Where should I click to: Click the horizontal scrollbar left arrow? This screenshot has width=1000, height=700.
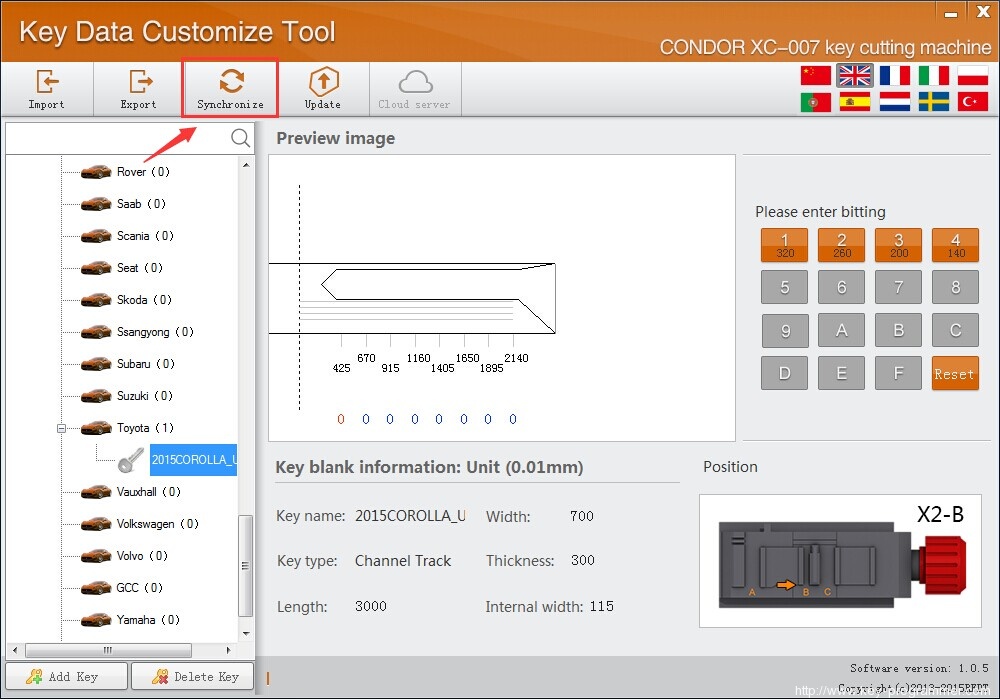point(15,650)
